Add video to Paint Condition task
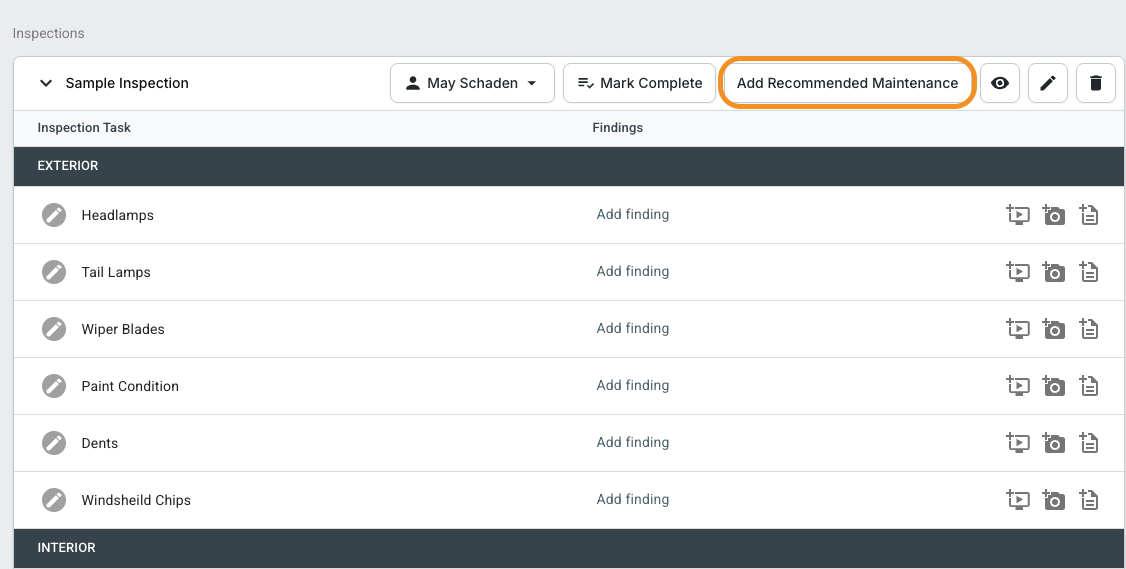 click(1018, 386)
